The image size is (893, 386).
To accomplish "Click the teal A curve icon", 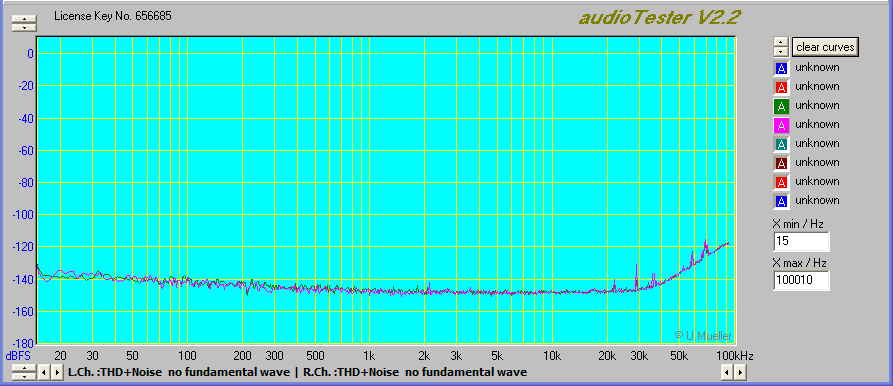I will point(782,144).
